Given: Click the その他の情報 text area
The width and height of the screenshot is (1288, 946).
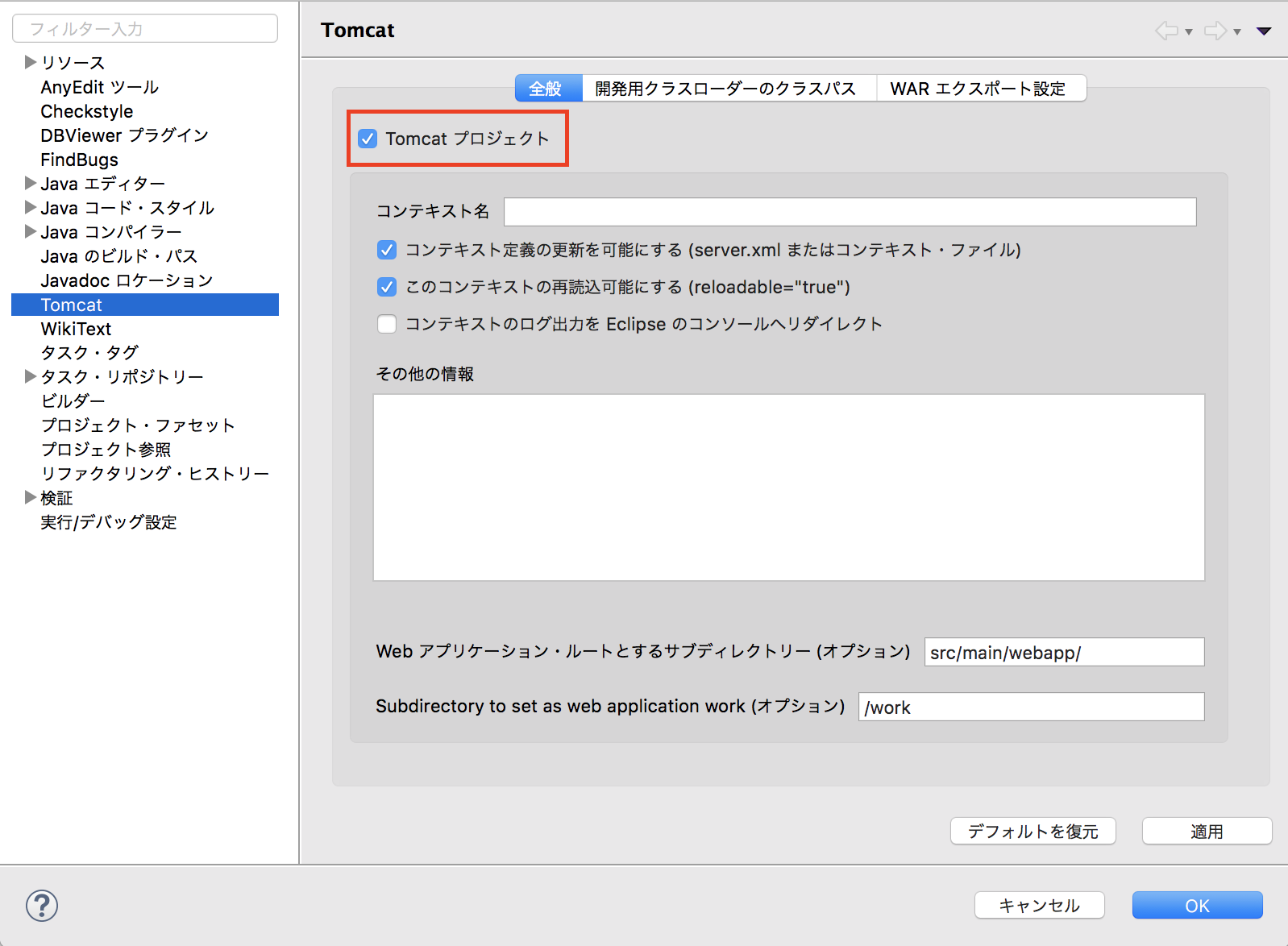Looking at the screenshot, I should [x=788, y=488].
